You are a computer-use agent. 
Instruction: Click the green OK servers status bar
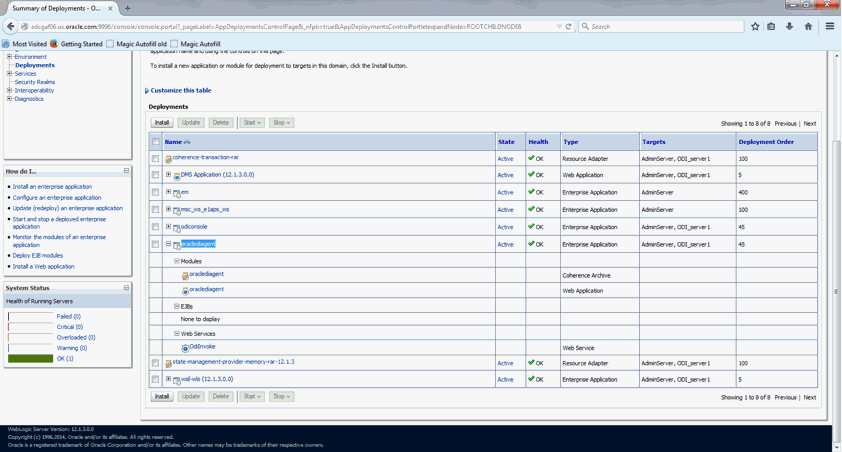(31, 359)
